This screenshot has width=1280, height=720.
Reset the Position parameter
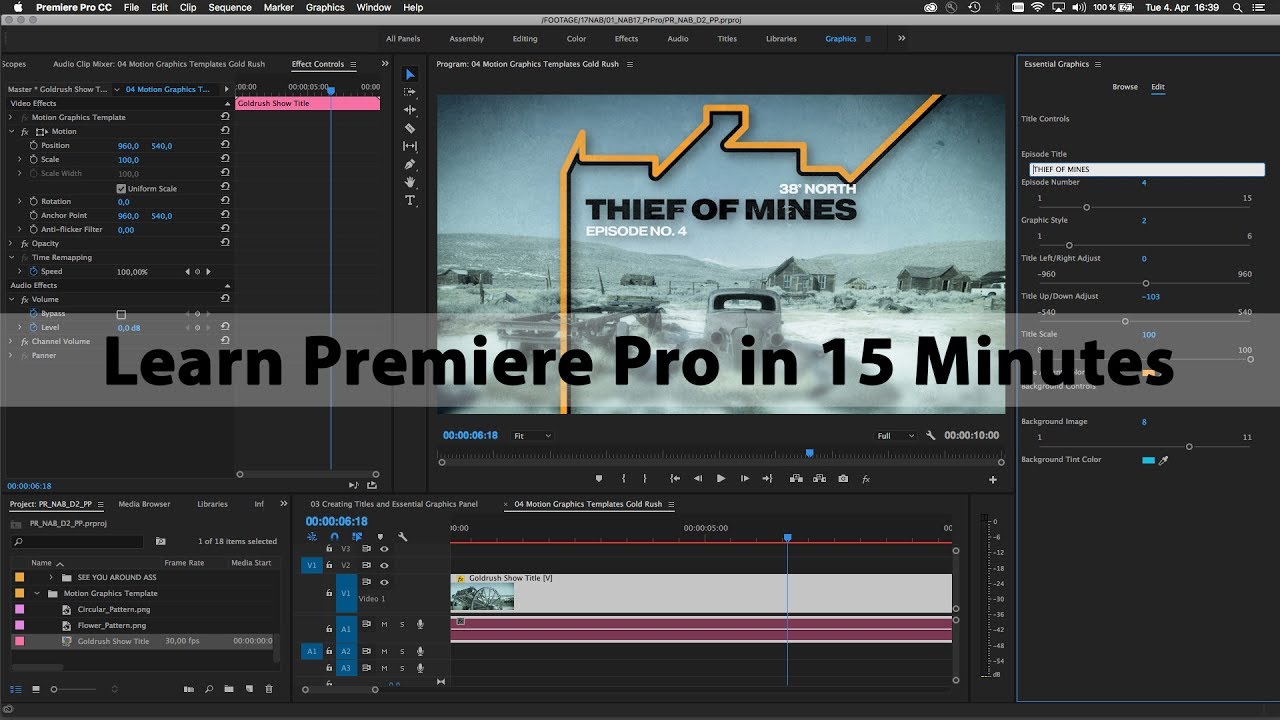click(225, 146)
